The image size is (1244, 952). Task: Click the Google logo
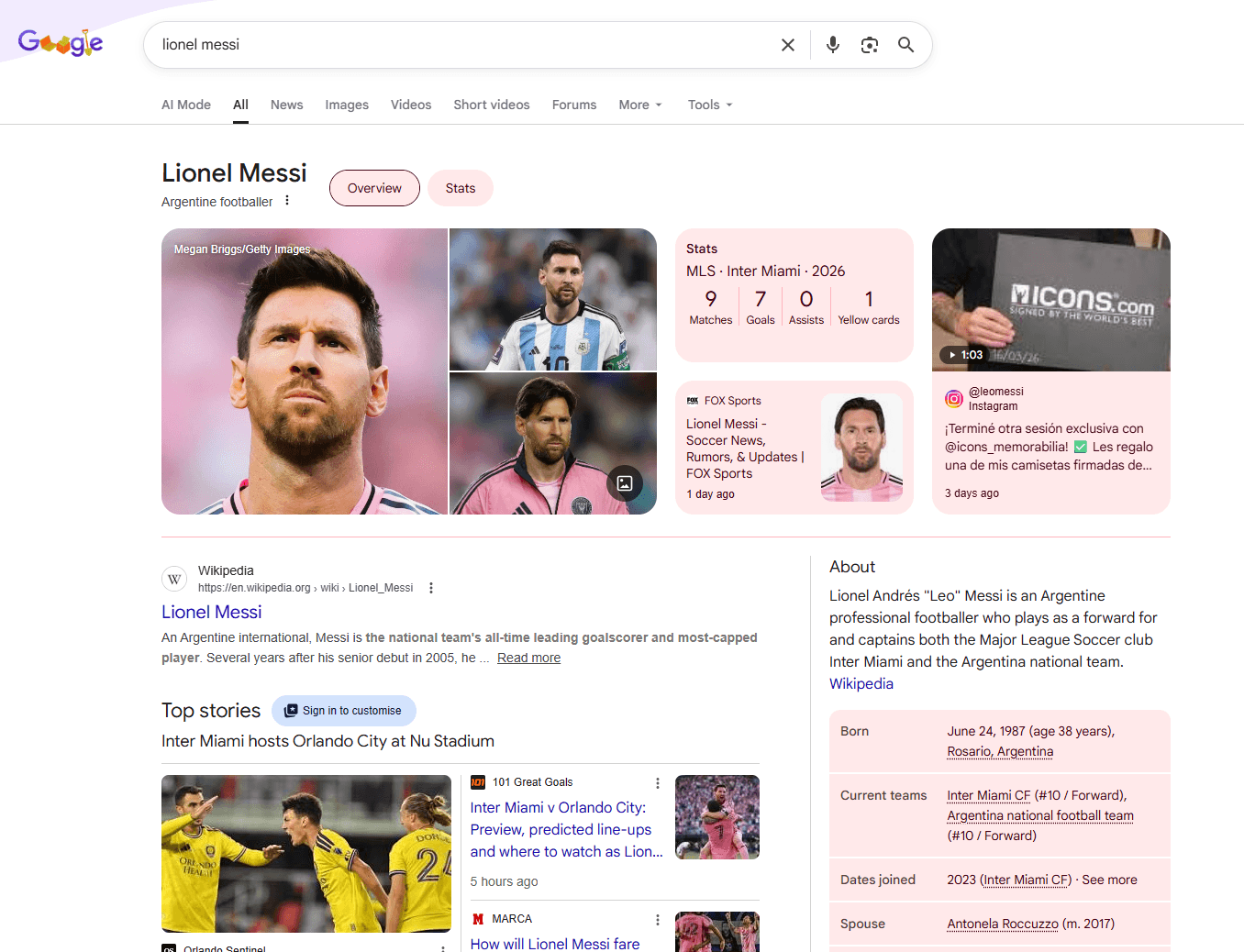61,43
